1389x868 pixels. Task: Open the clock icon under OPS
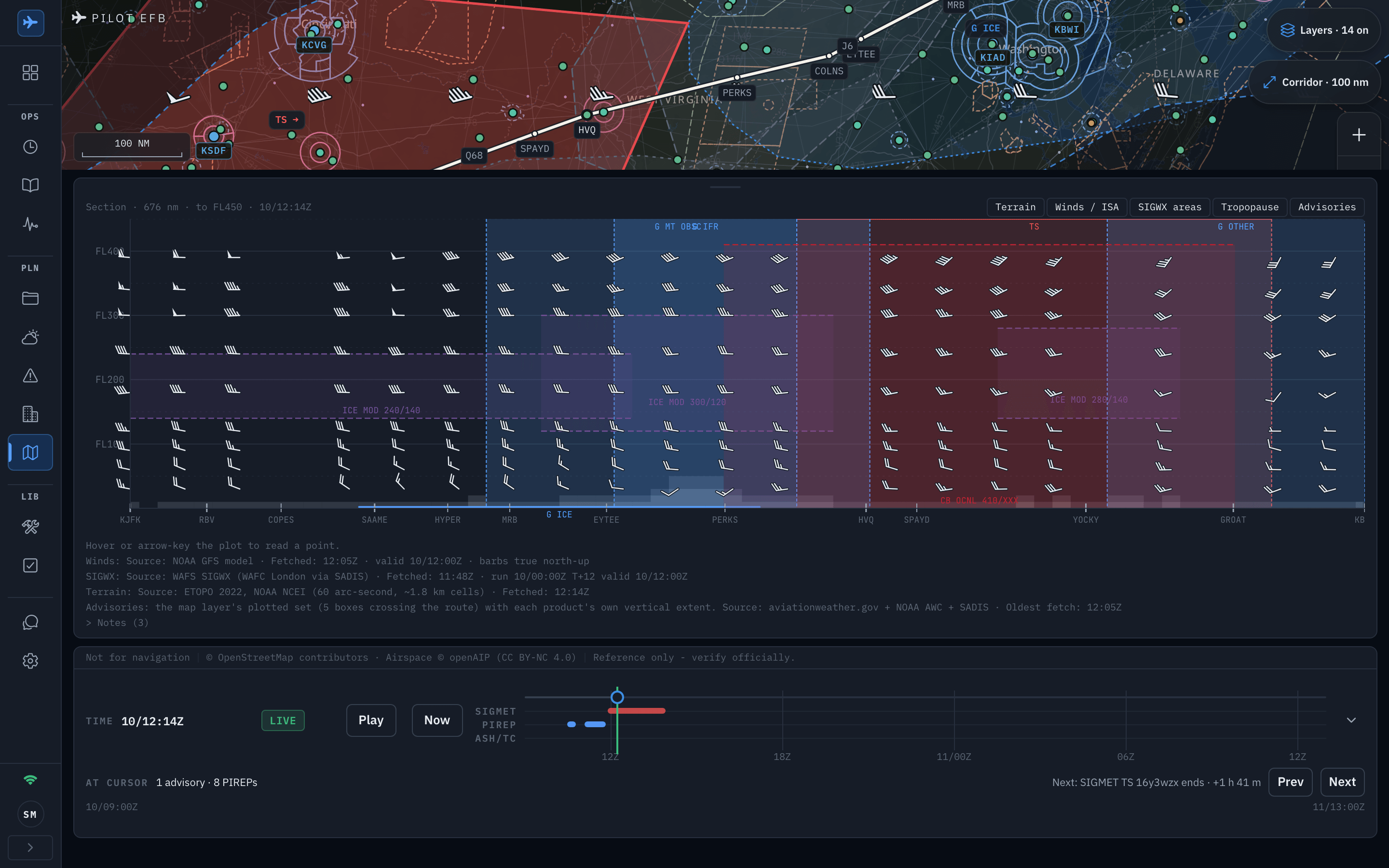point(30,147)
